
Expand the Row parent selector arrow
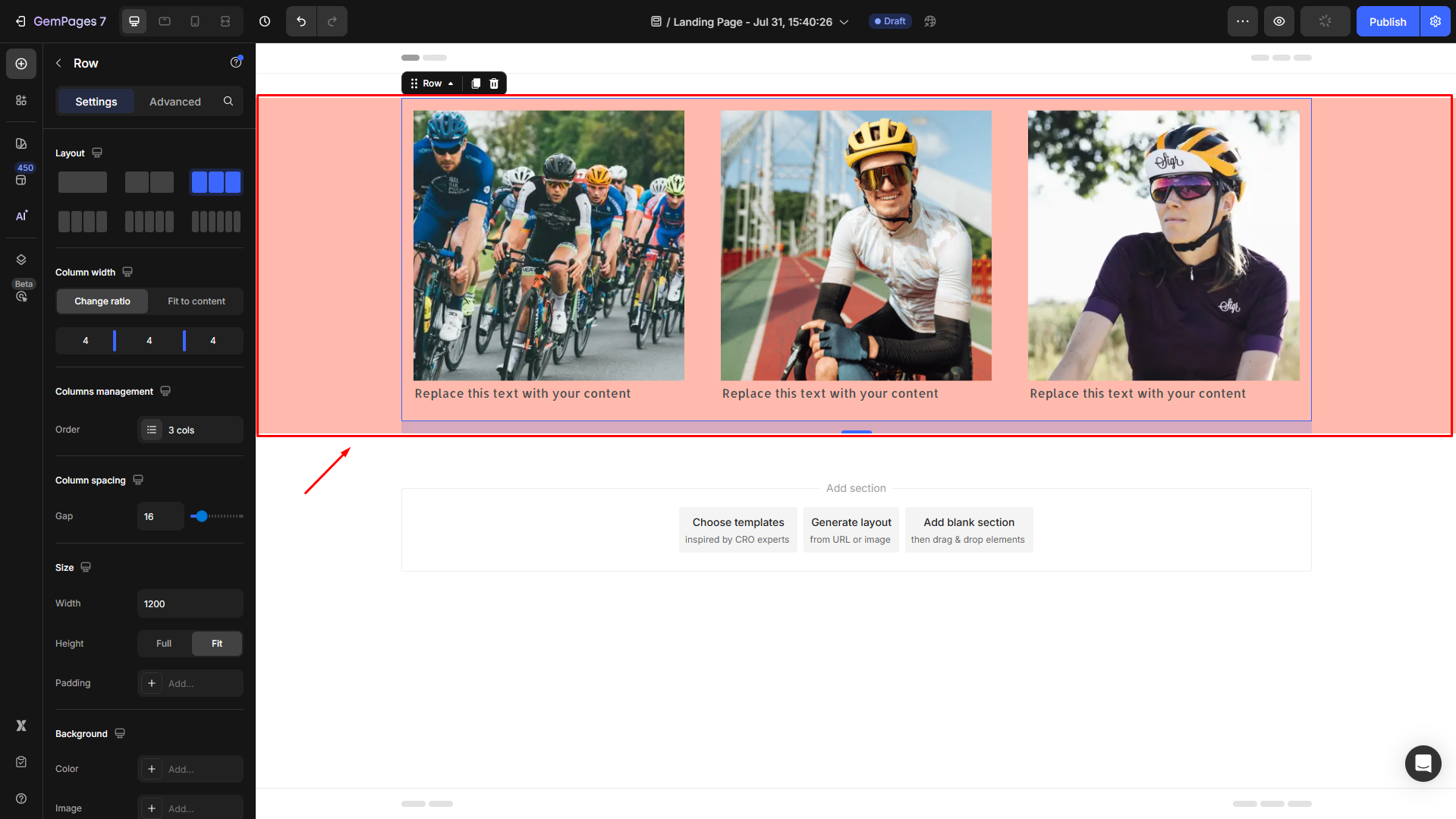pyautogui.click(x=451, y=83)
